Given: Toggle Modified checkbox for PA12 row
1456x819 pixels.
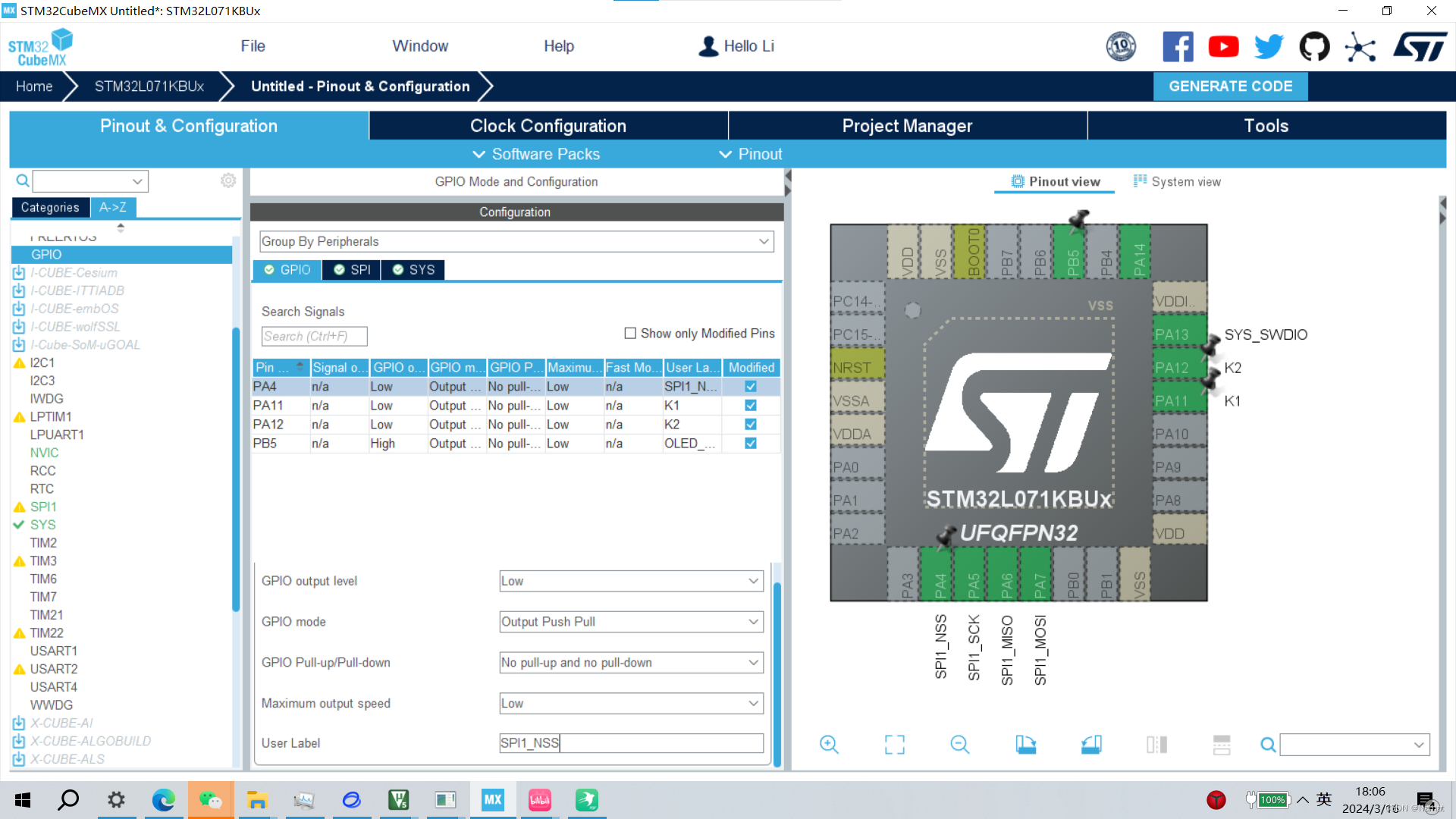Looking at the screenshot, I should pyautogui.click(x=751, y=425).
